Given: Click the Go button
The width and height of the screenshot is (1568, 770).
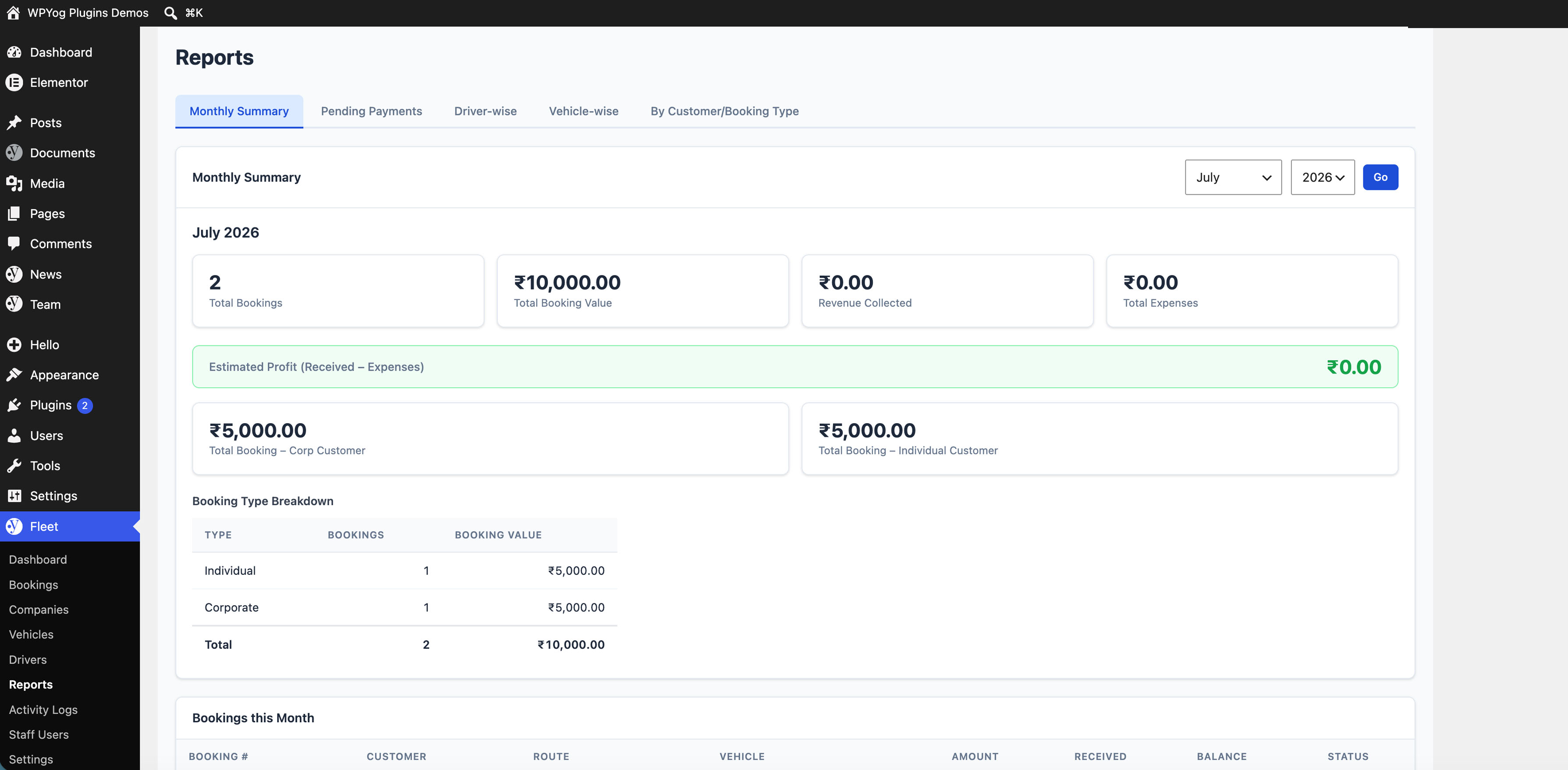Looking at the screenshot, I should pos(1380,177).
